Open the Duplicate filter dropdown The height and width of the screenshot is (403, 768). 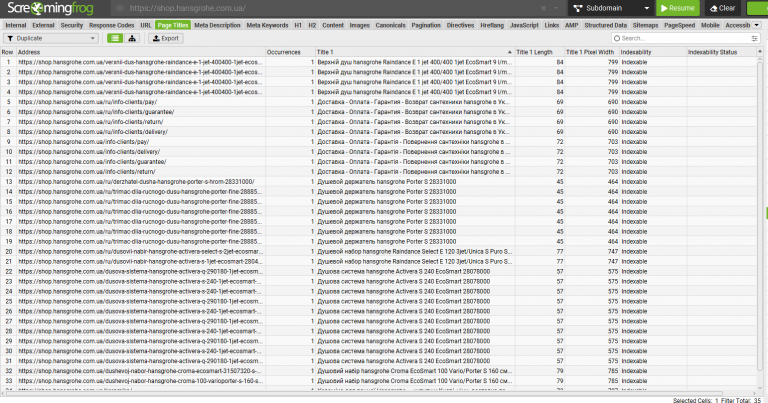[x=51, y=38]
